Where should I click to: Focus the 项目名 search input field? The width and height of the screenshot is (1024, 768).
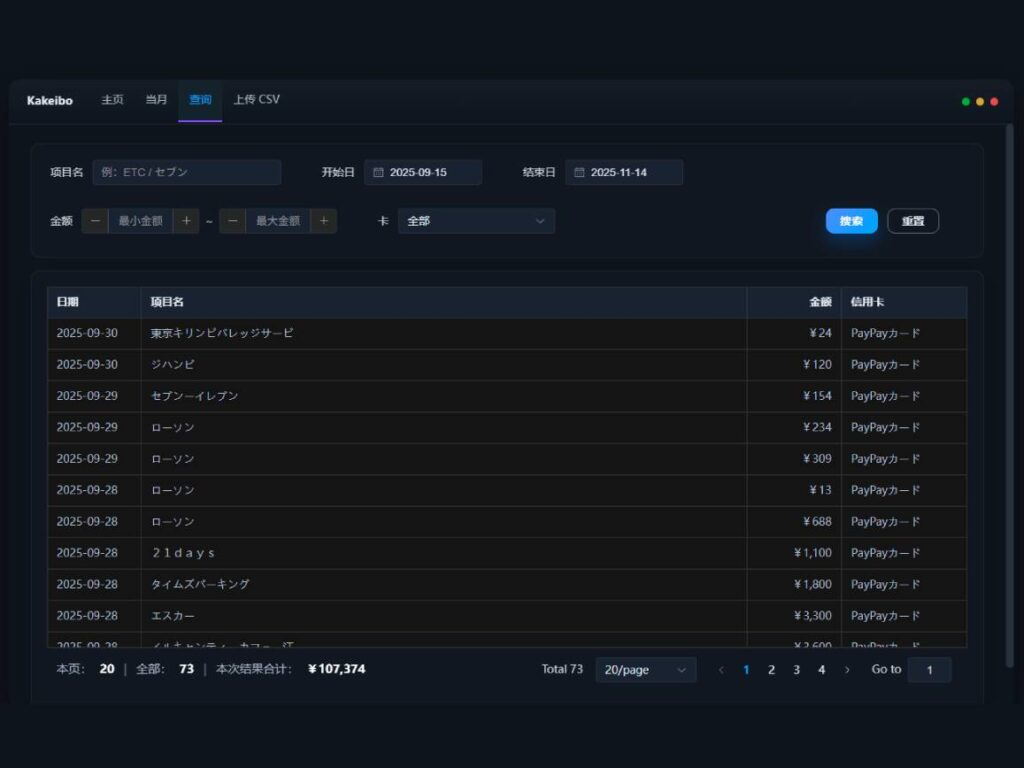(x=187, y=173)
